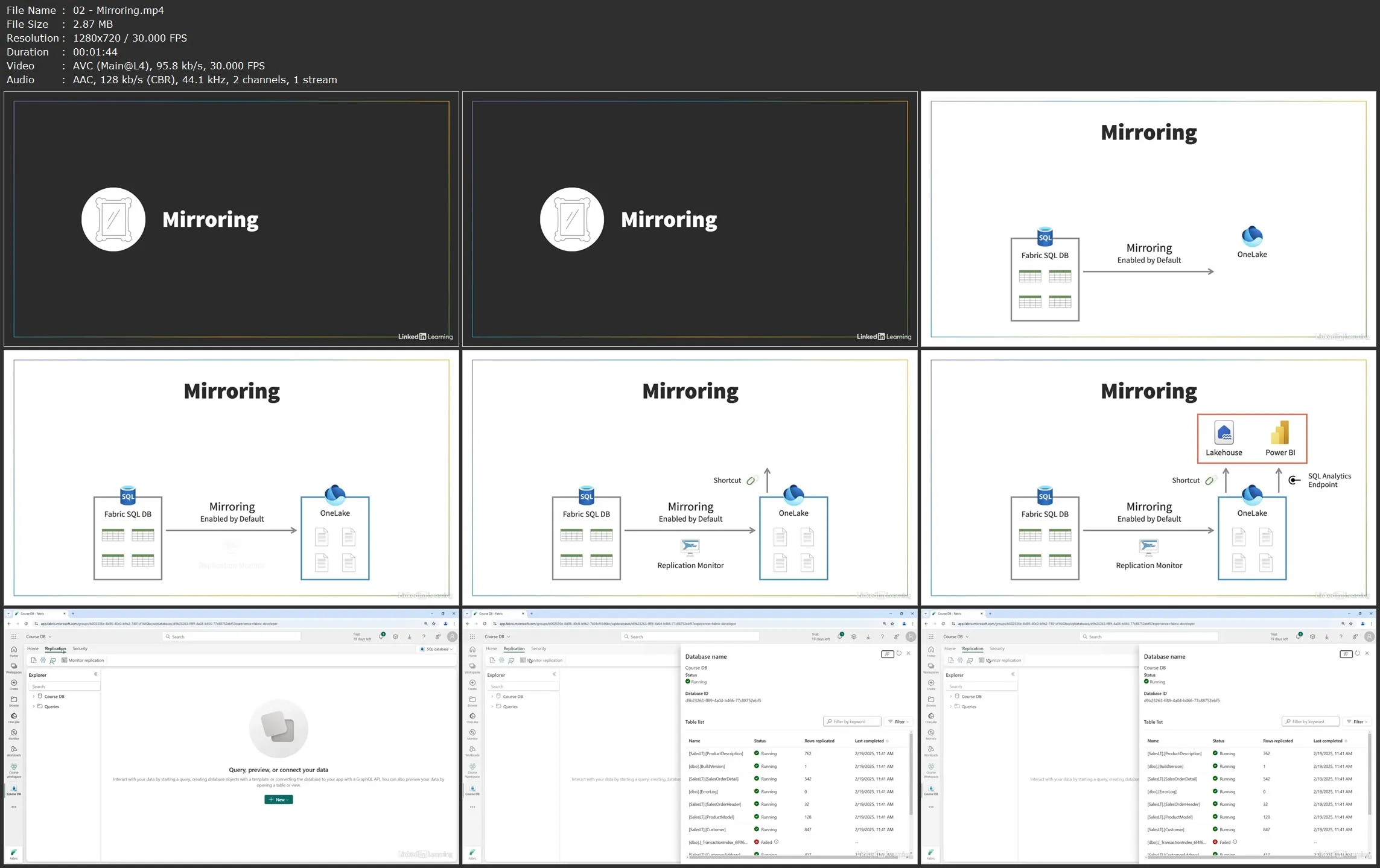
Task: Expand the Course DB tree node in bottom-left frame
Action: tap(34, 697)
